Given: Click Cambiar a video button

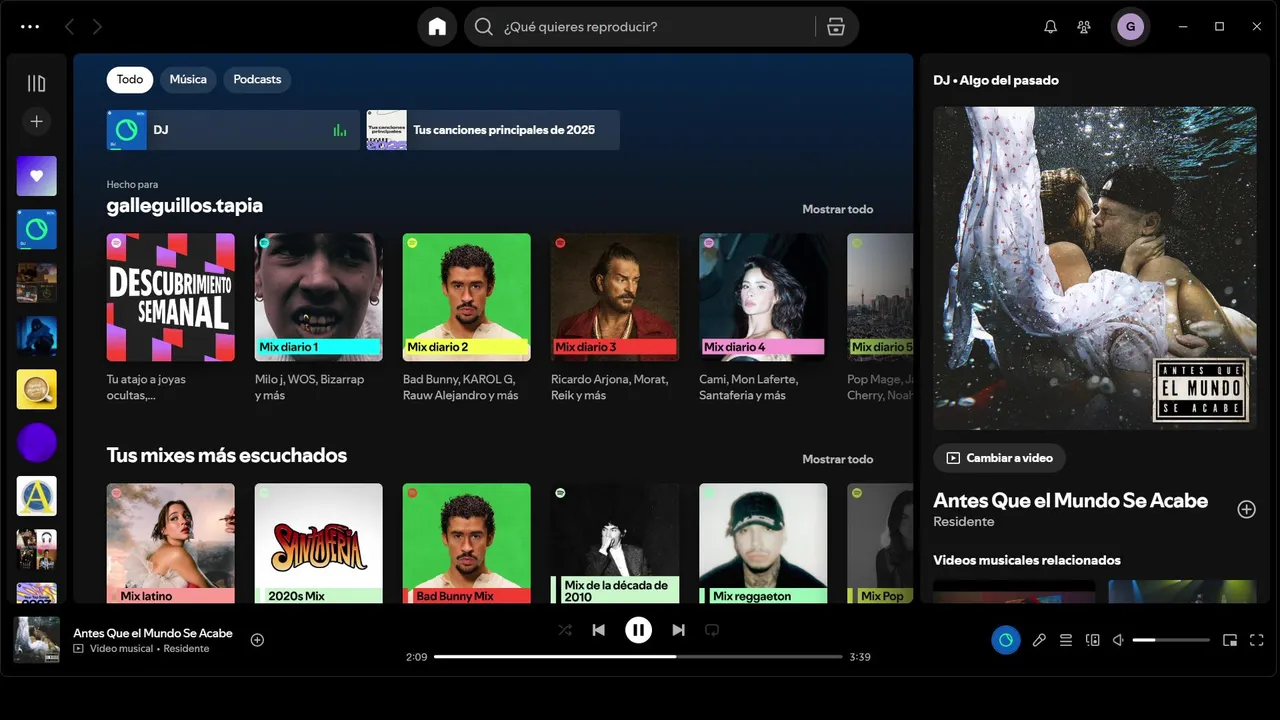Looking at the screenshot, I should click(x=999, y=458).
